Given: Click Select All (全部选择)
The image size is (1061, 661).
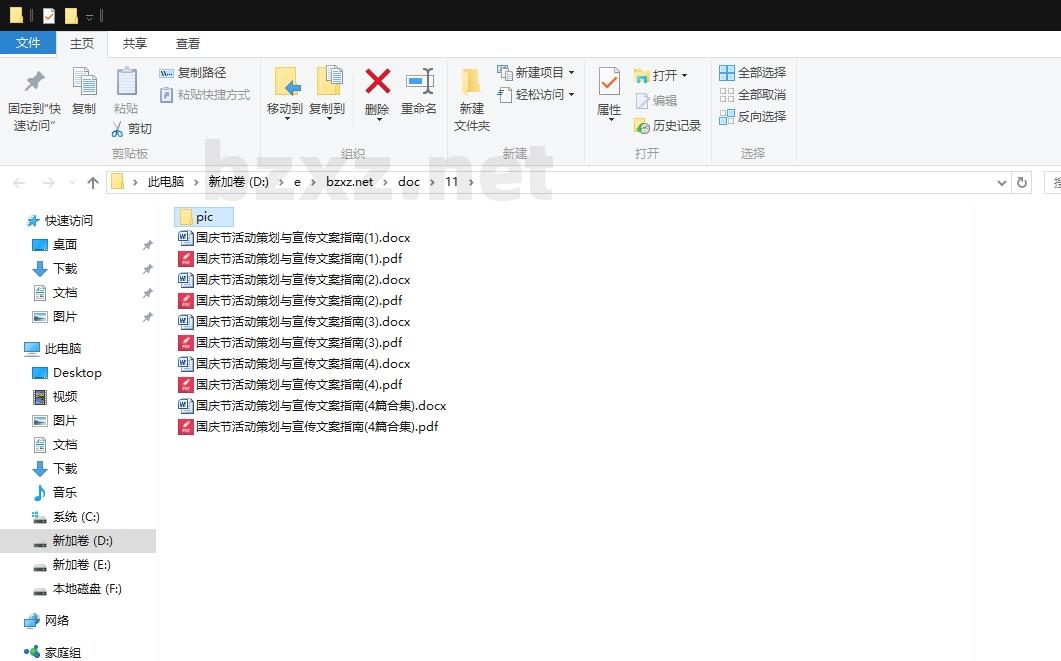Looking at the screenshot, I should [752, 73].
